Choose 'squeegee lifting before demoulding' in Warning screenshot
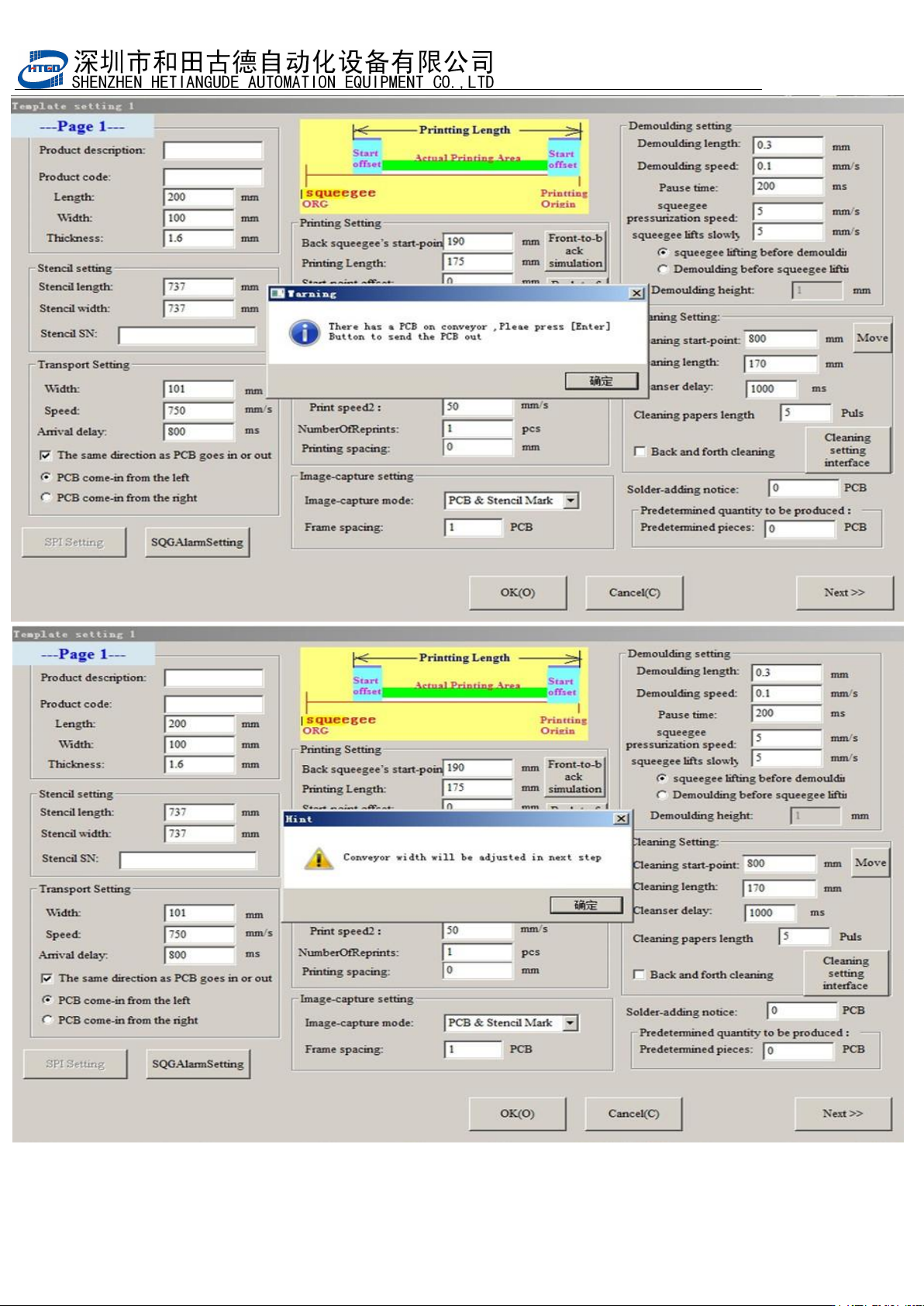The width and height of the screenshot is (924, 1306). point(663,252)
